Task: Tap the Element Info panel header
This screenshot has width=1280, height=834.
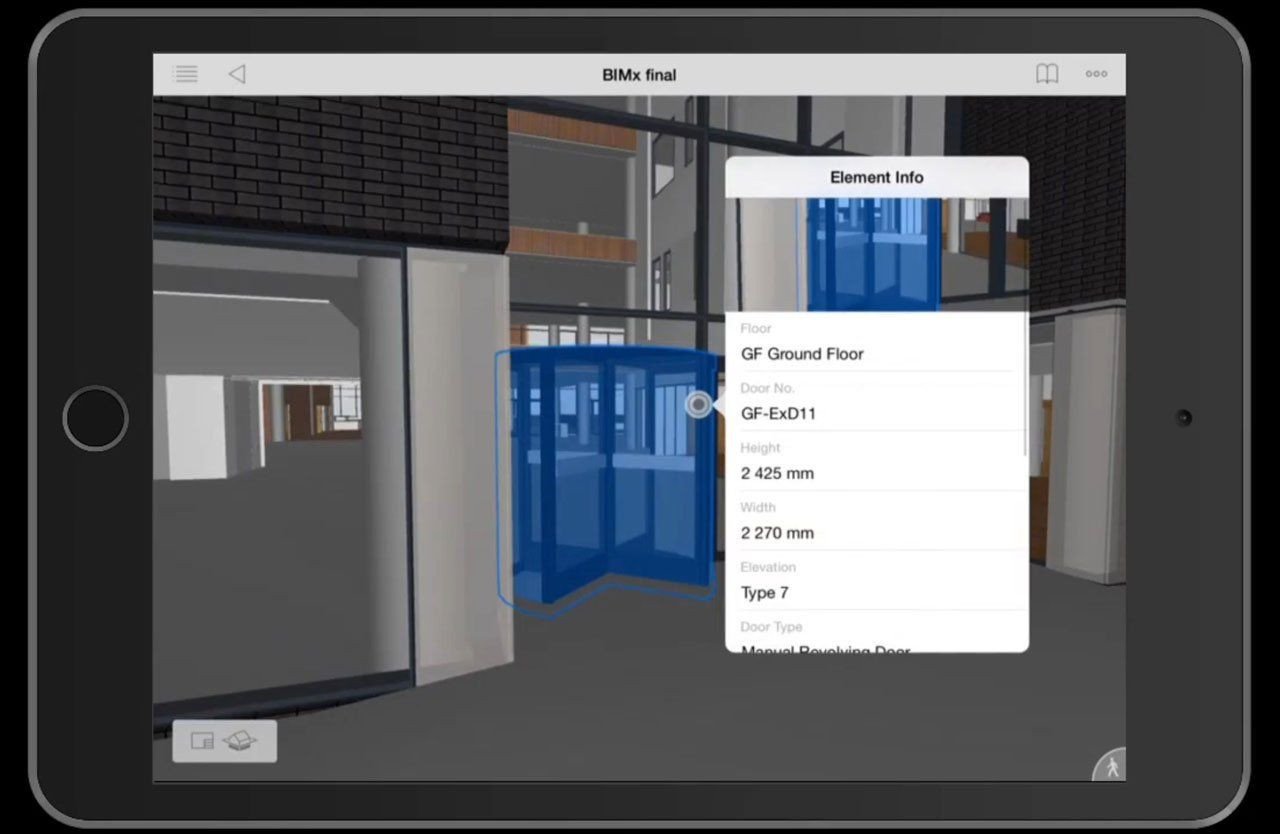Action: [877, 177]
